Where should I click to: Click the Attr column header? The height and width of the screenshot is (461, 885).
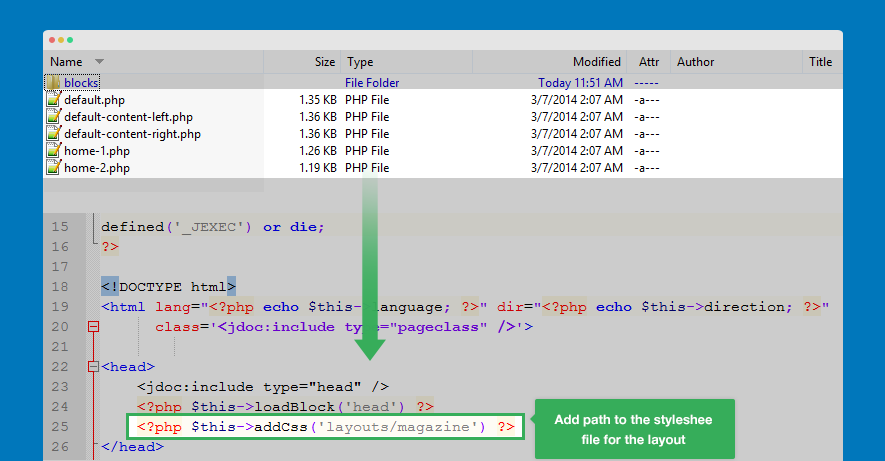(647, 62)
